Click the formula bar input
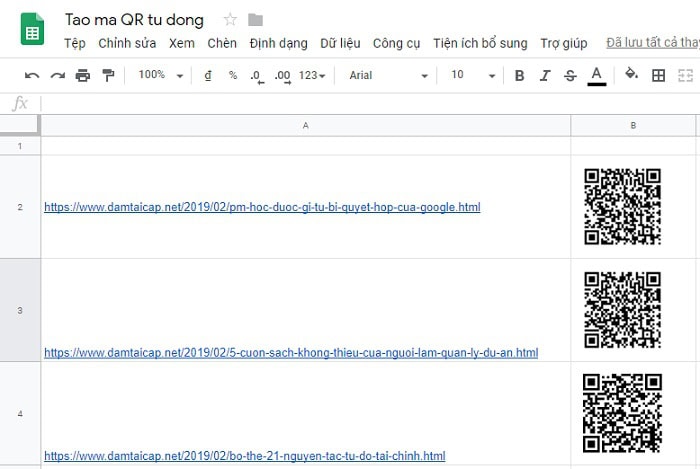 371,104
